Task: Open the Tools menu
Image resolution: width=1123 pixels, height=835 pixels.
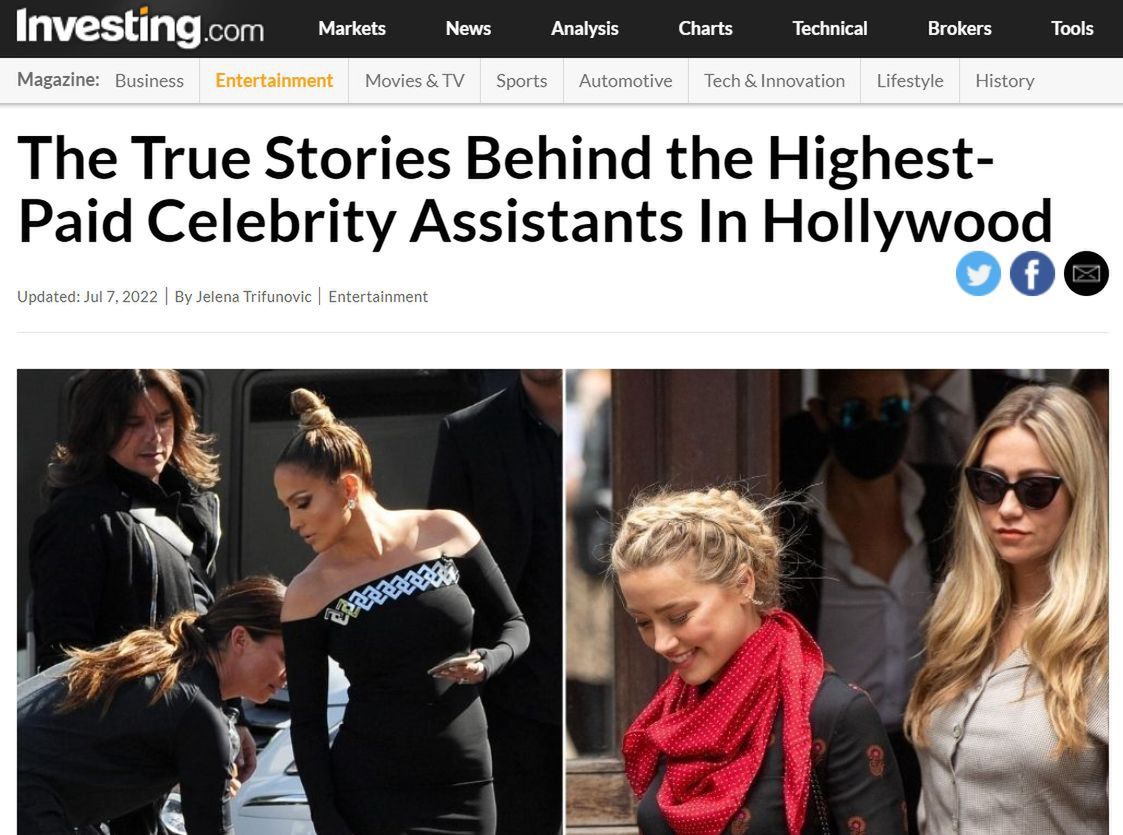Action: [x=1071, y=29]
